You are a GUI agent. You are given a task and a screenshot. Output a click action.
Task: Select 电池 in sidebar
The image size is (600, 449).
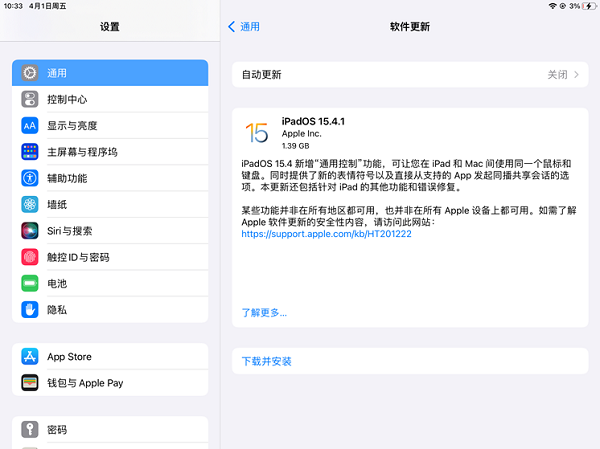[110, 283]
